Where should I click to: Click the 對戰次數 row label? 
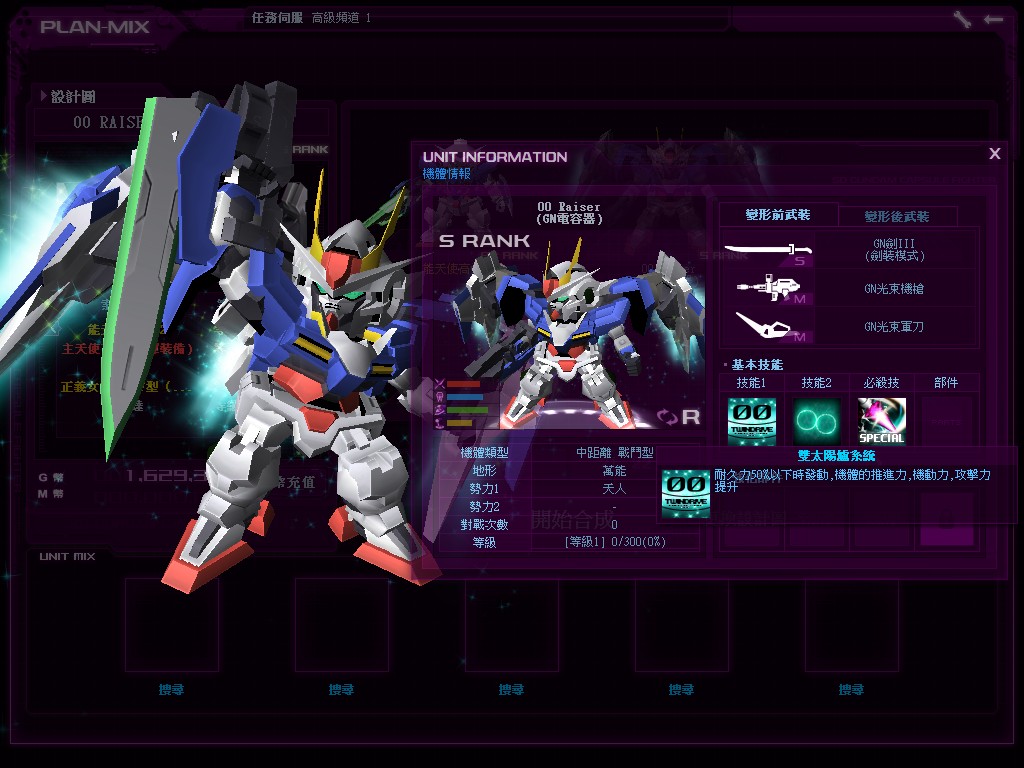[484, 524]
